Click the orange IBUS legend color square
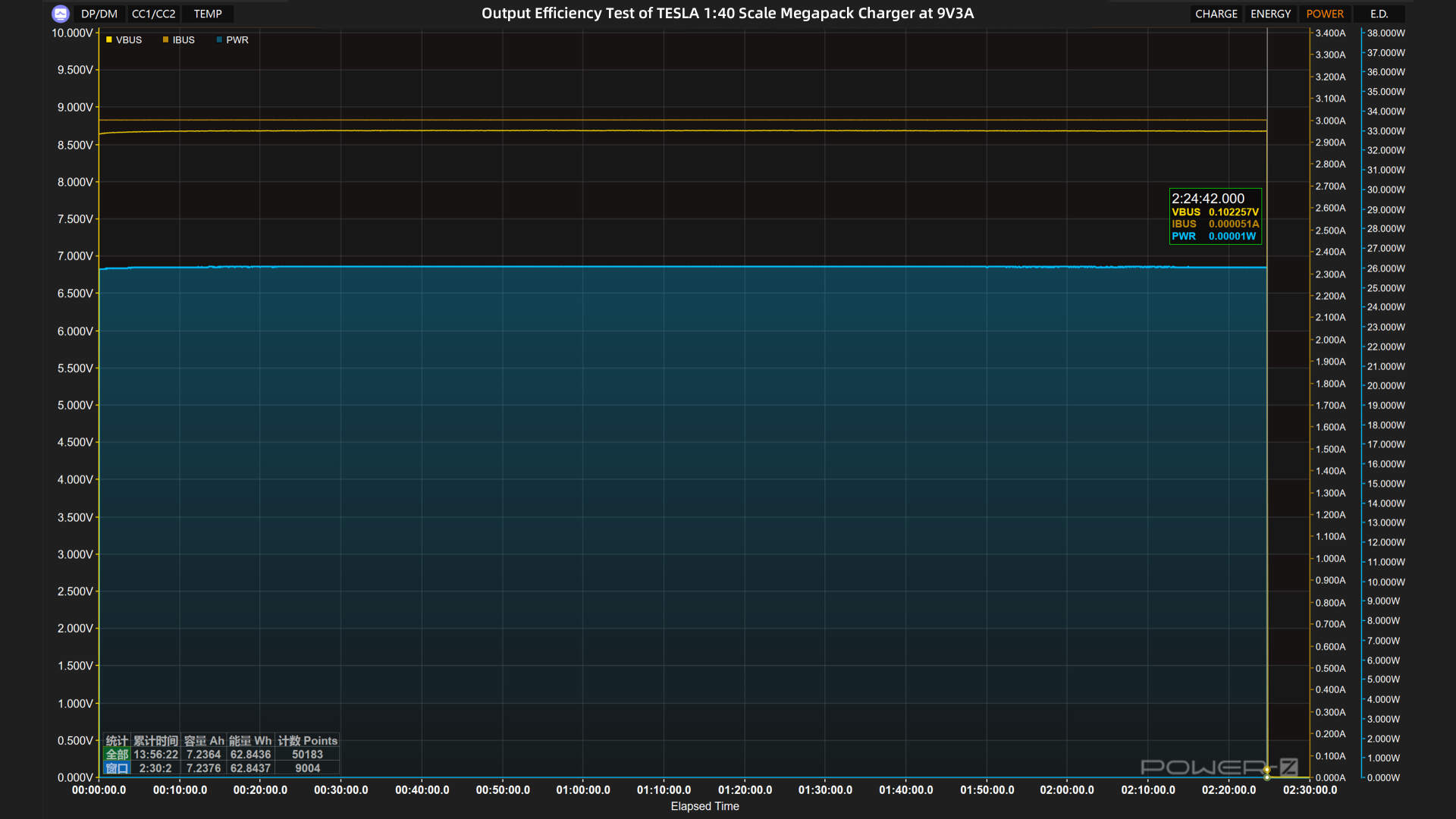The width and height of the screenshot is (1456, 819). [165, 40]
